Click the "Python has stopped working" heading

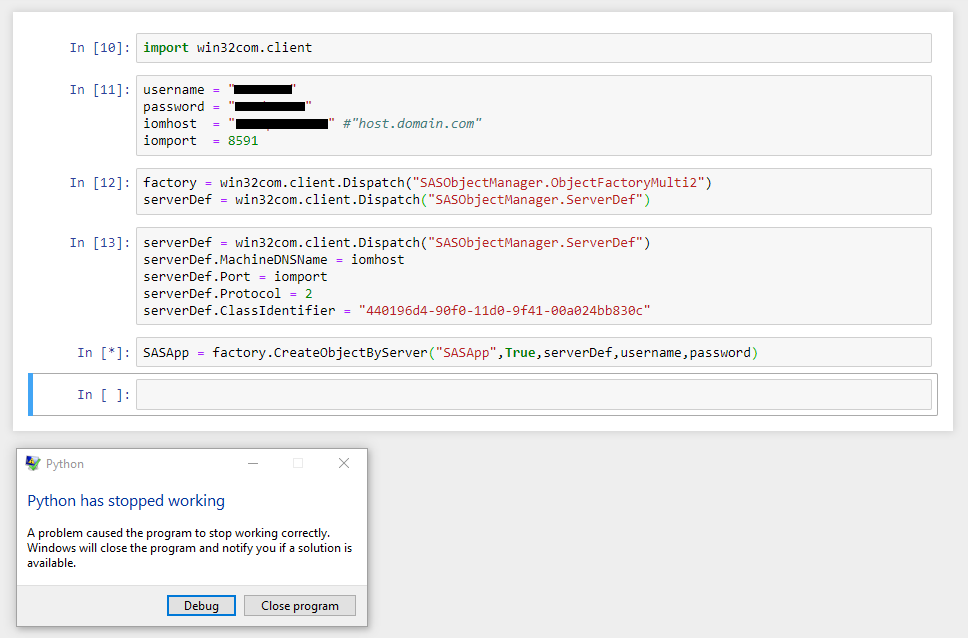click(x=126, y=501)
